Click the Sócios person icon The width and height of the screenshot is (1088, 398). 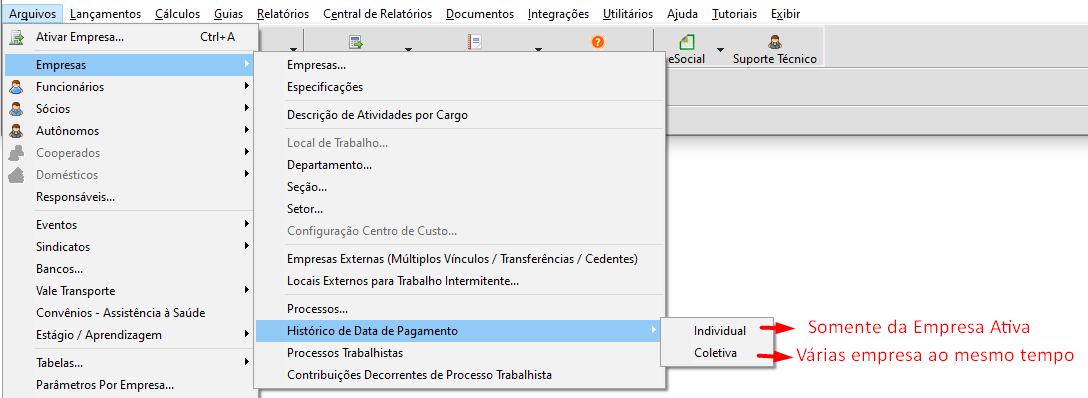[17, 109]
